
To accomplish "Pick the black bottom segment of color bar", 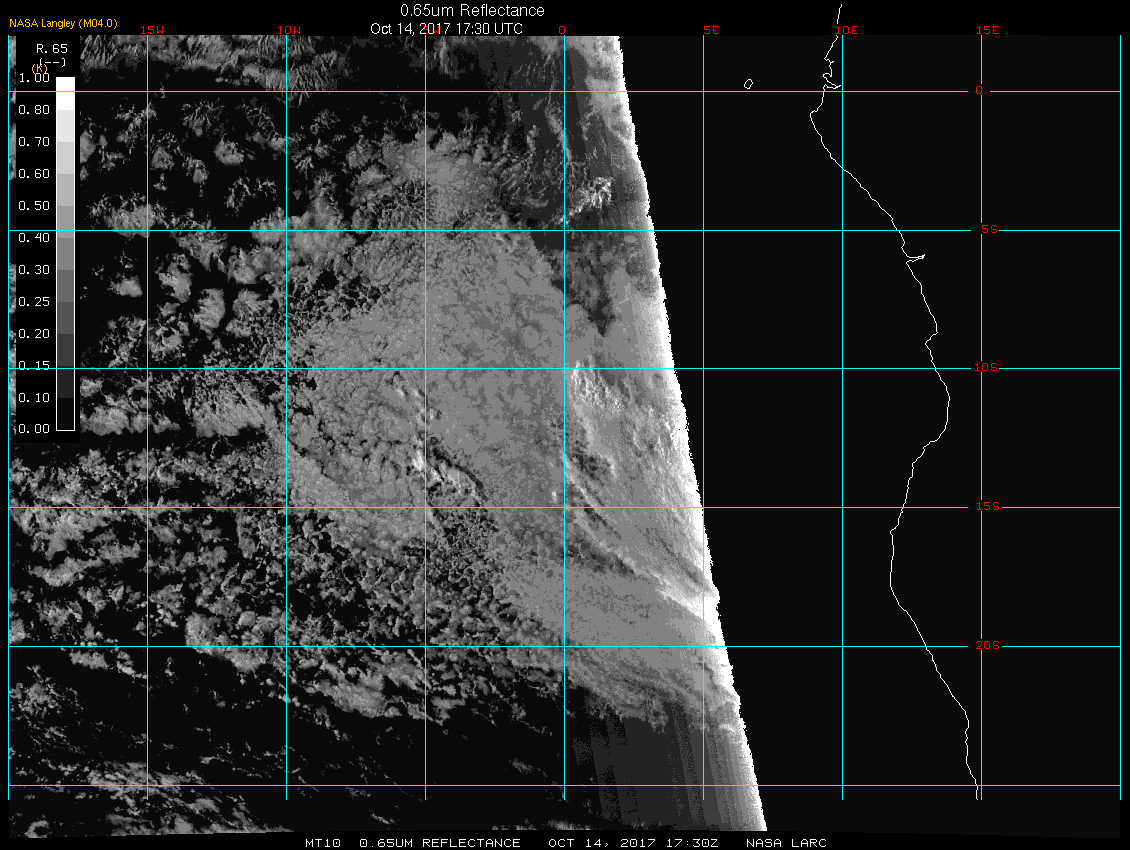I will click(x=66, y=414).
